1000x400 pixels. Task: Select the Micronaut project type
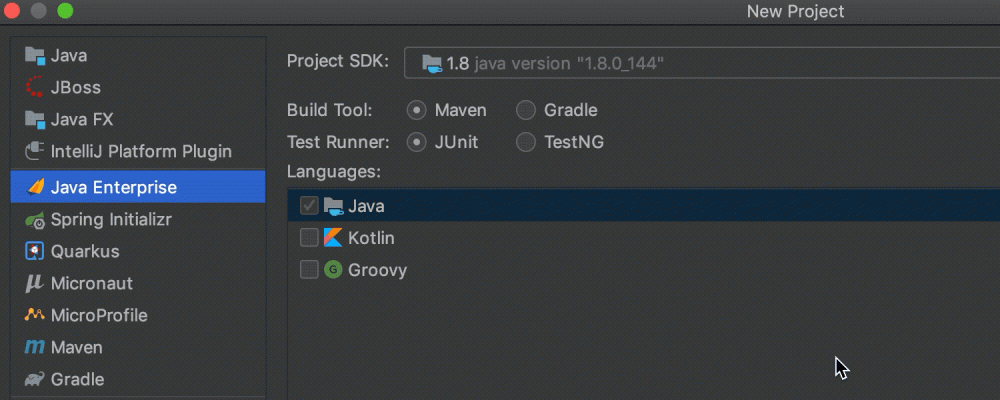click(x=138, y=283)
